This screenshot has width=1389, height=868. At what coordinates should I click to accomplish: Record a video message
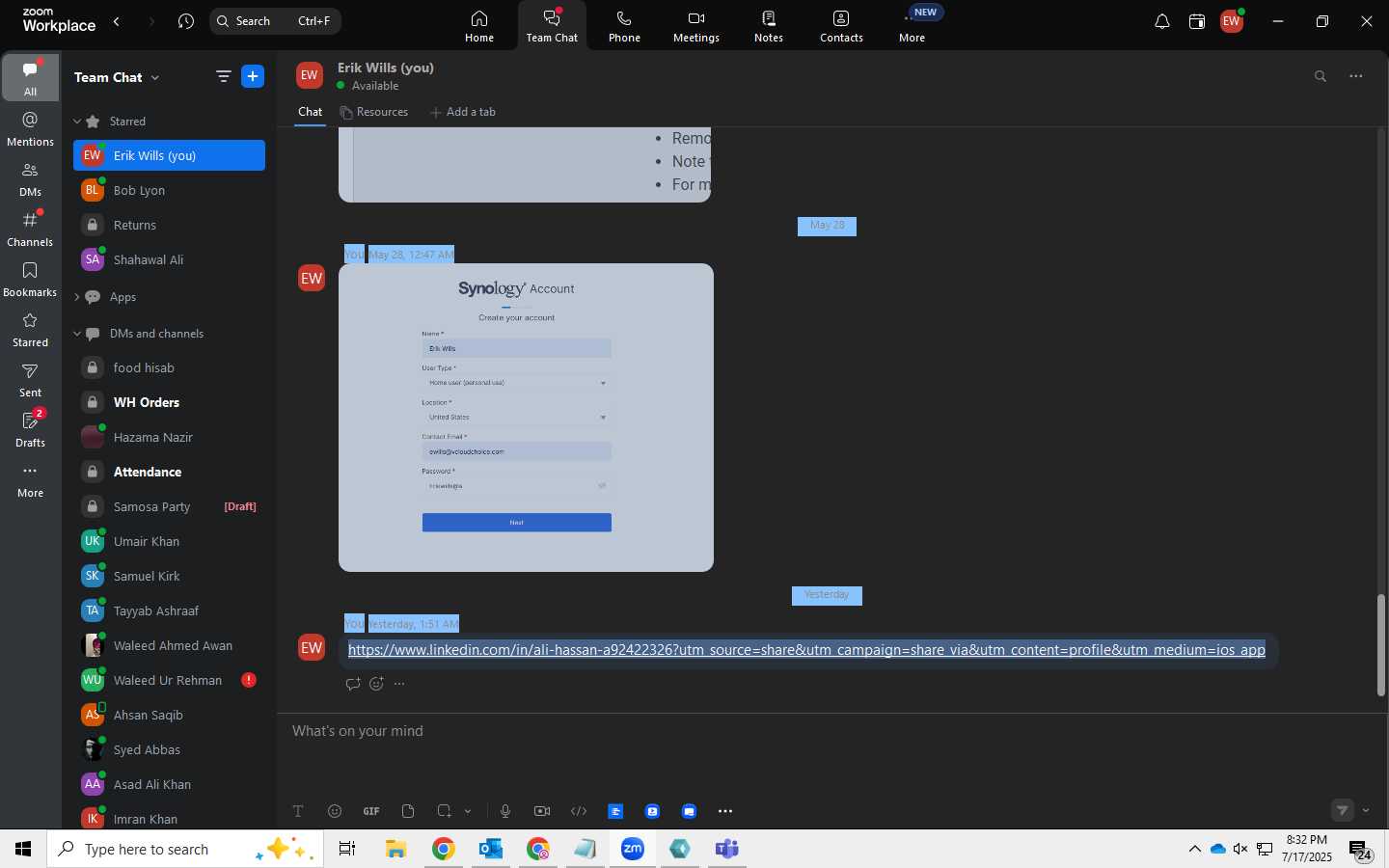pos(542,811)
